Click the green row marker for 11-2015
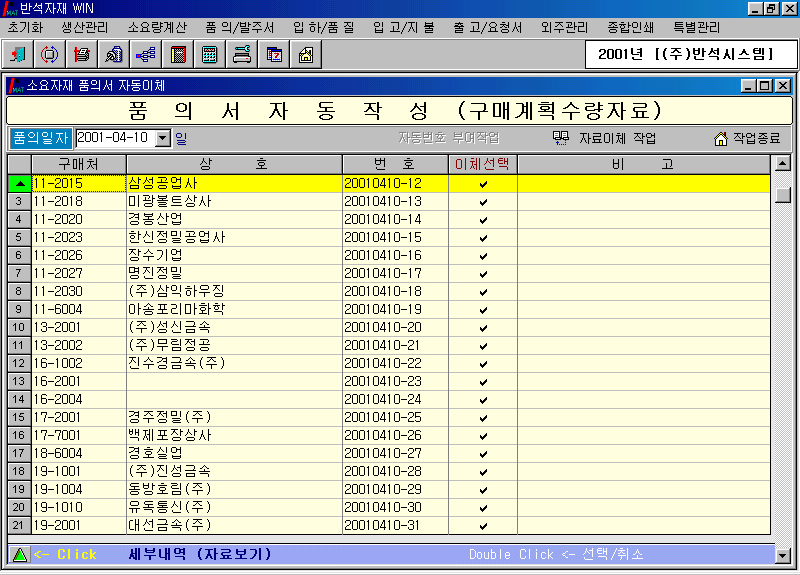This screenshot has width=800, height=575. click(x=19, y=184)
